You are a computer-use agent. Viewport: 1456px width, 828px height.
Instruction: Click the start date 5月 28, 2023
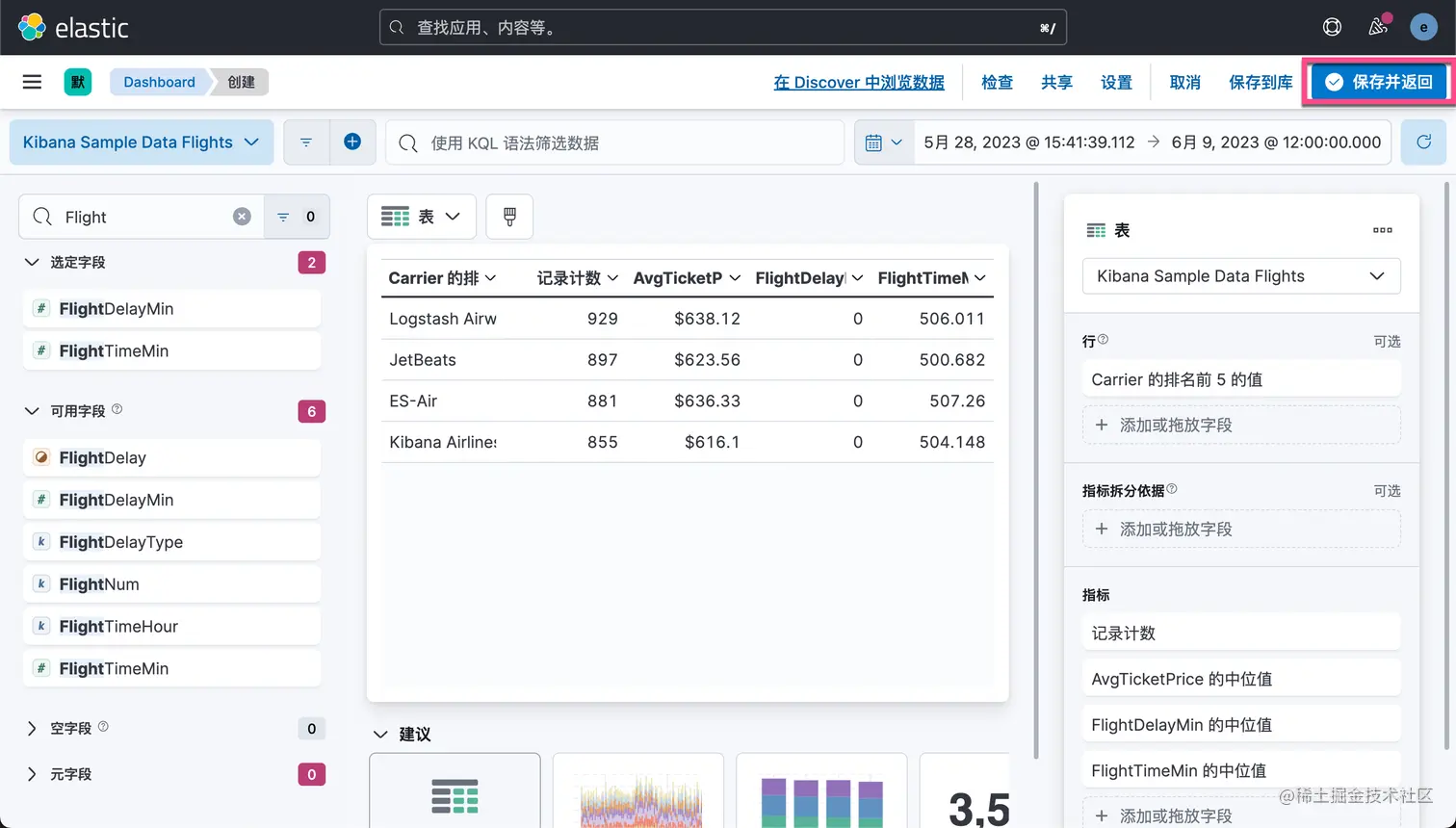[1028, 142]
